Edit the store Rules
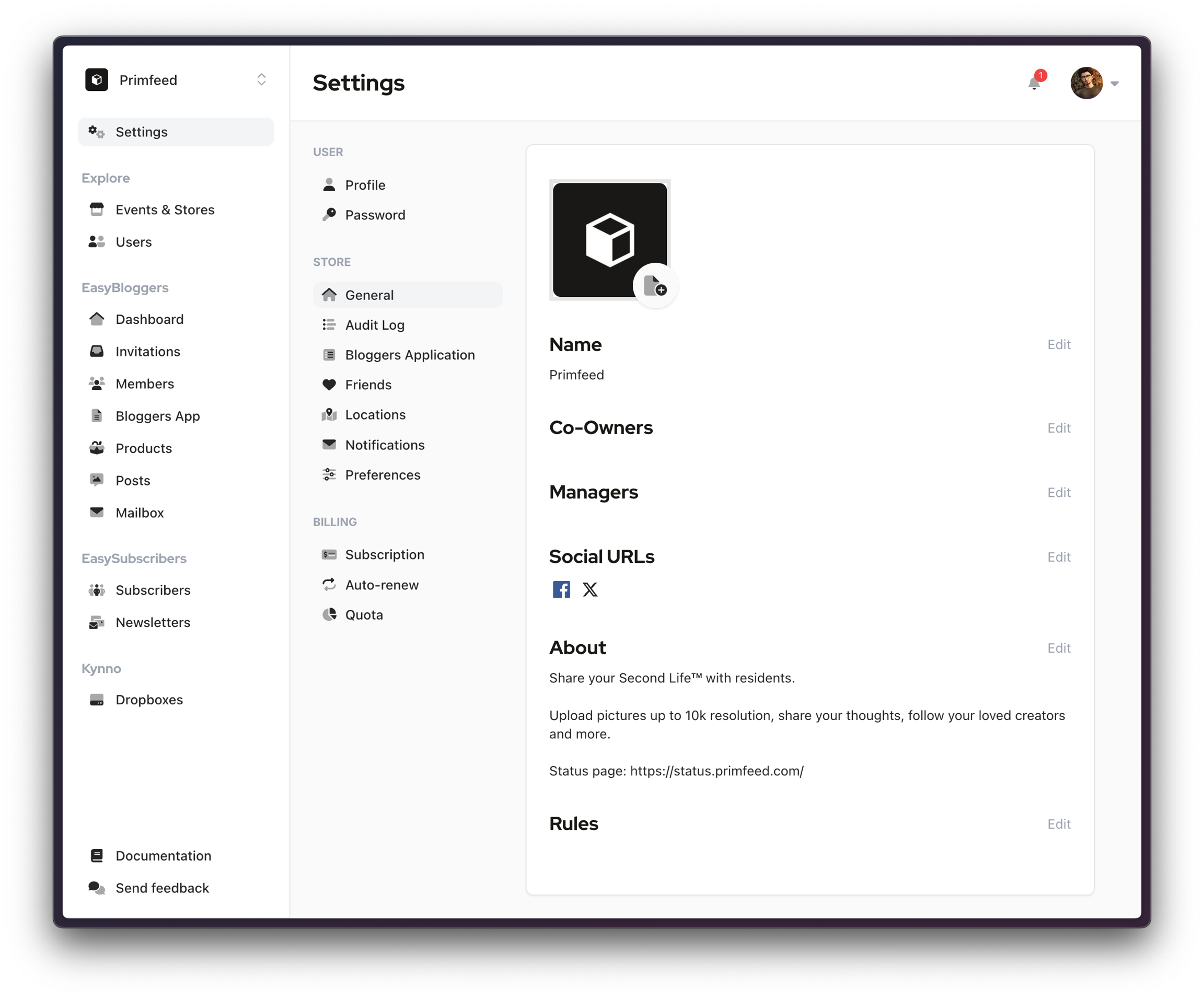Screen dimensions: 1204x998 1058,825
